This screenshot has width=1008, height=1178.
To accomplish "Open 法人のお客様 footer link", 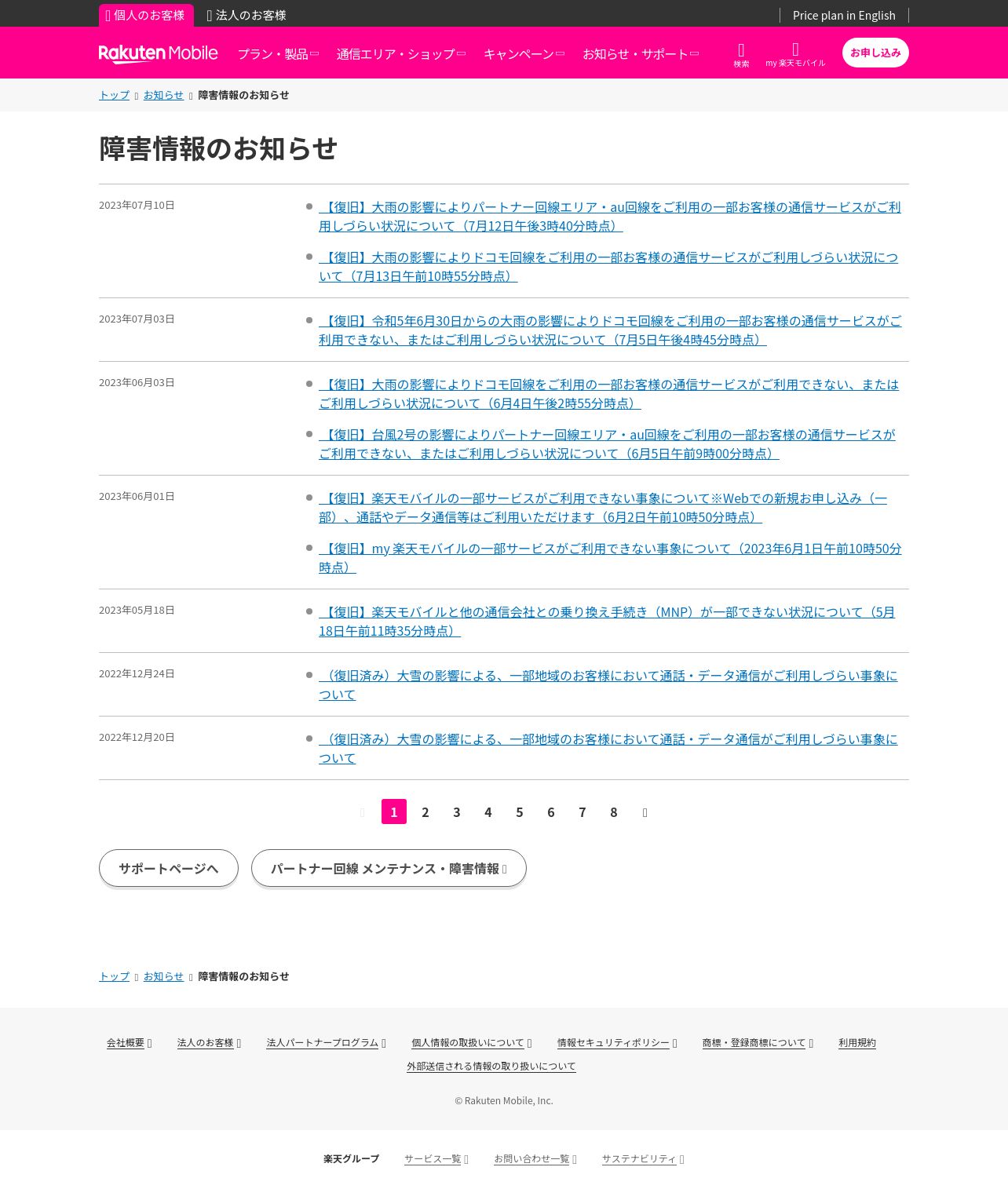I will click(x=206, y=1043).
